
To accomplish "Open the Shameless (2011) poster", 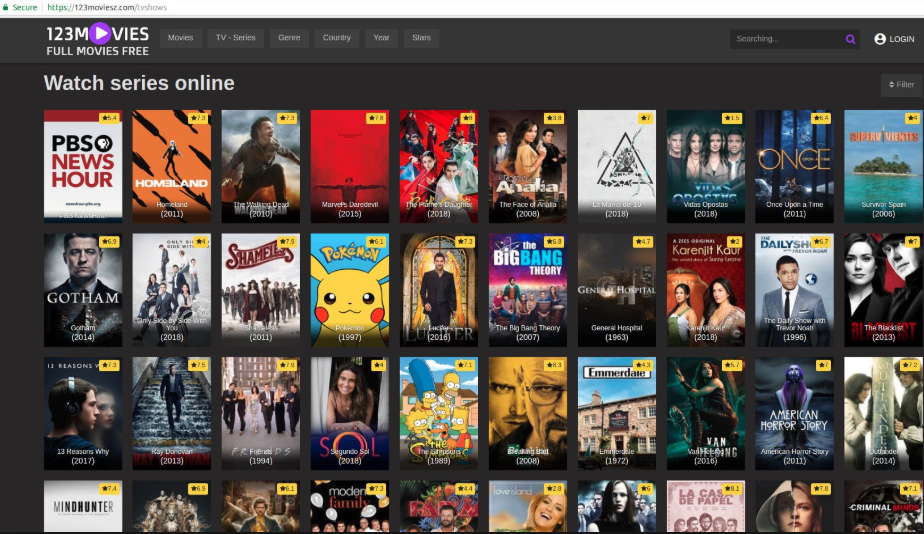I will click(x=260, y=290).
